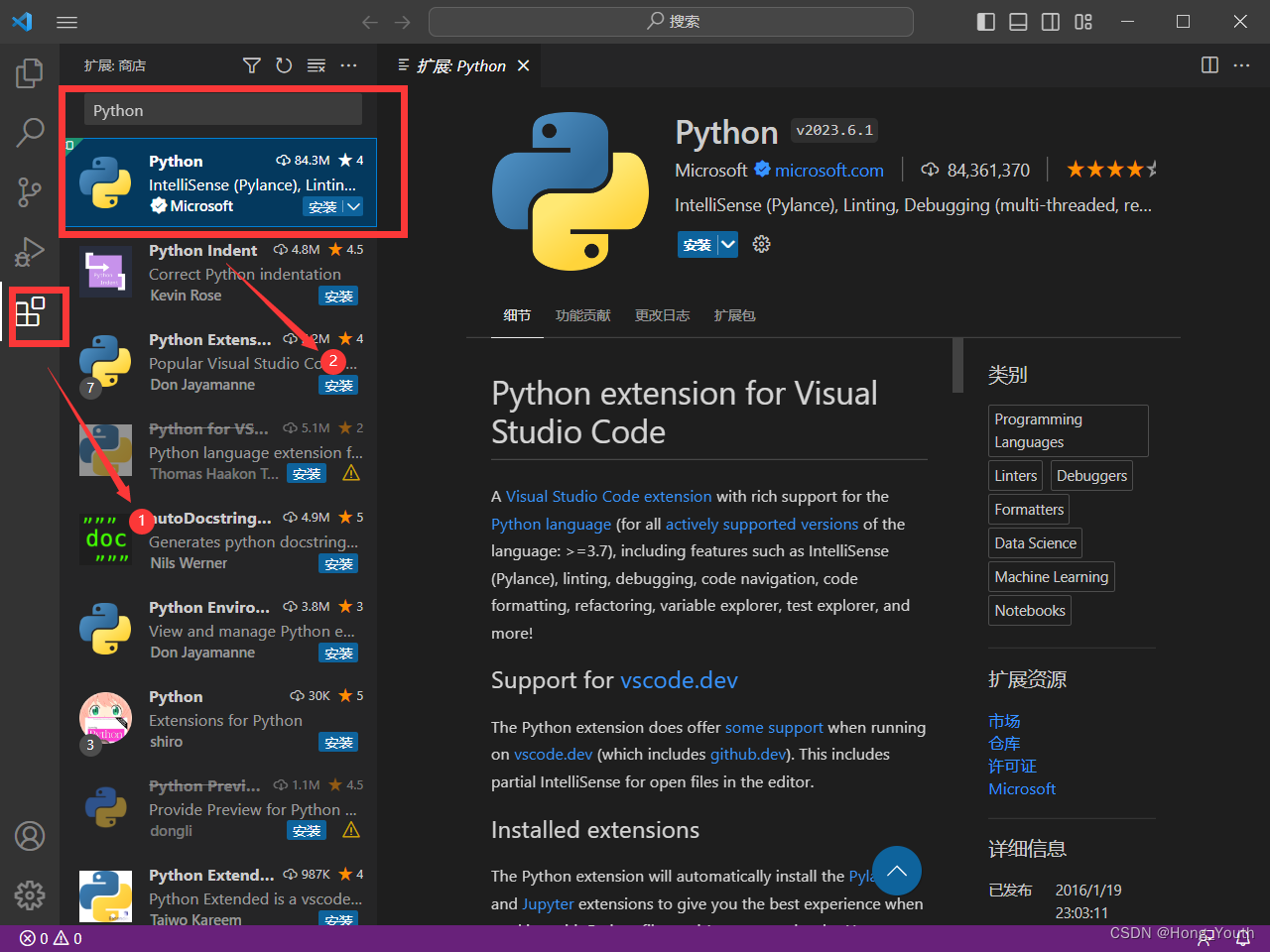Switch to the 扩展包 tab
The height and width of the screenshot is (952, 1270).
735,315
